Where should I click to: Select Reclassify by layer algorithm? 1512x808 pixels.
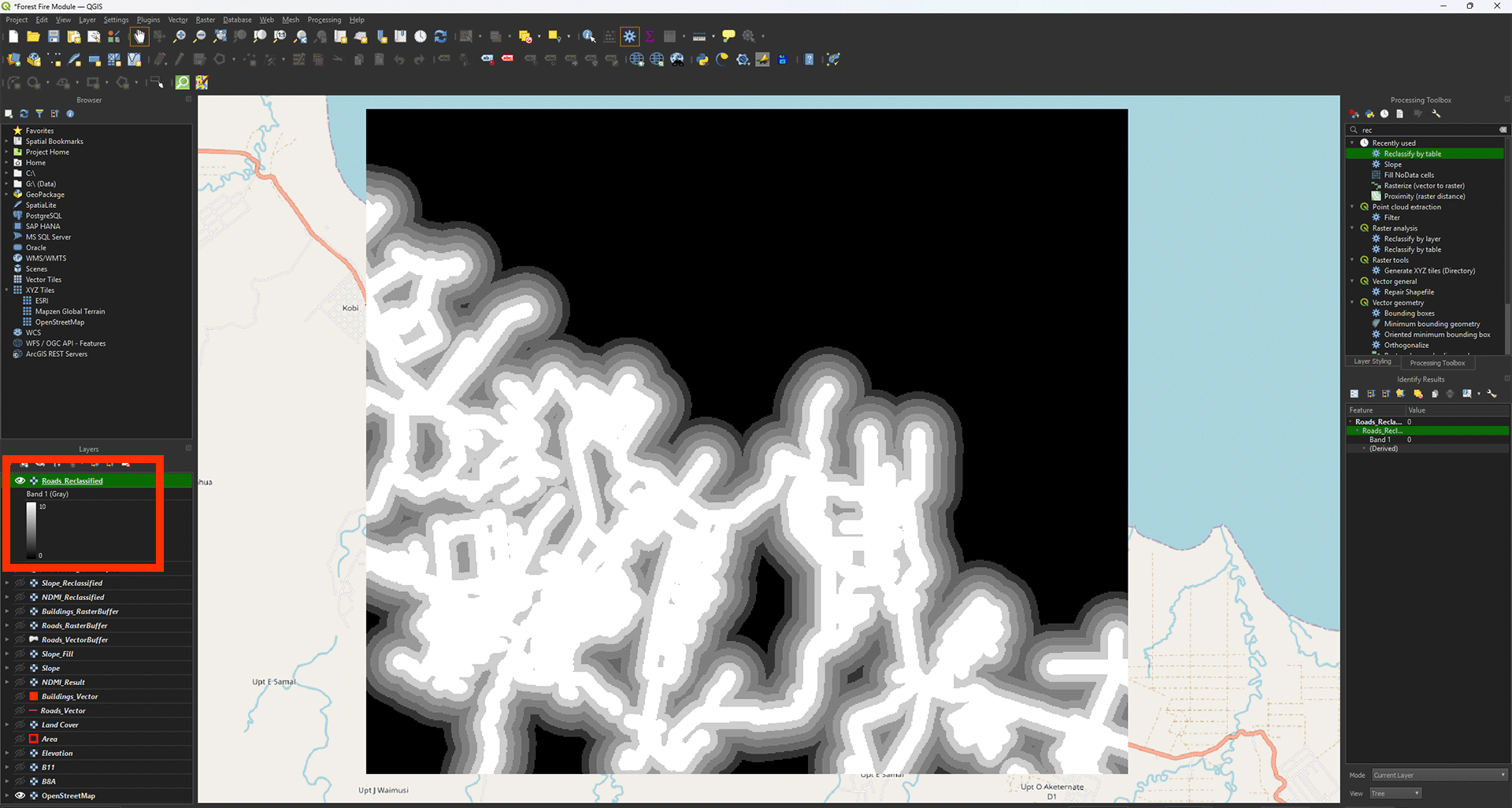pos(1412,239)
